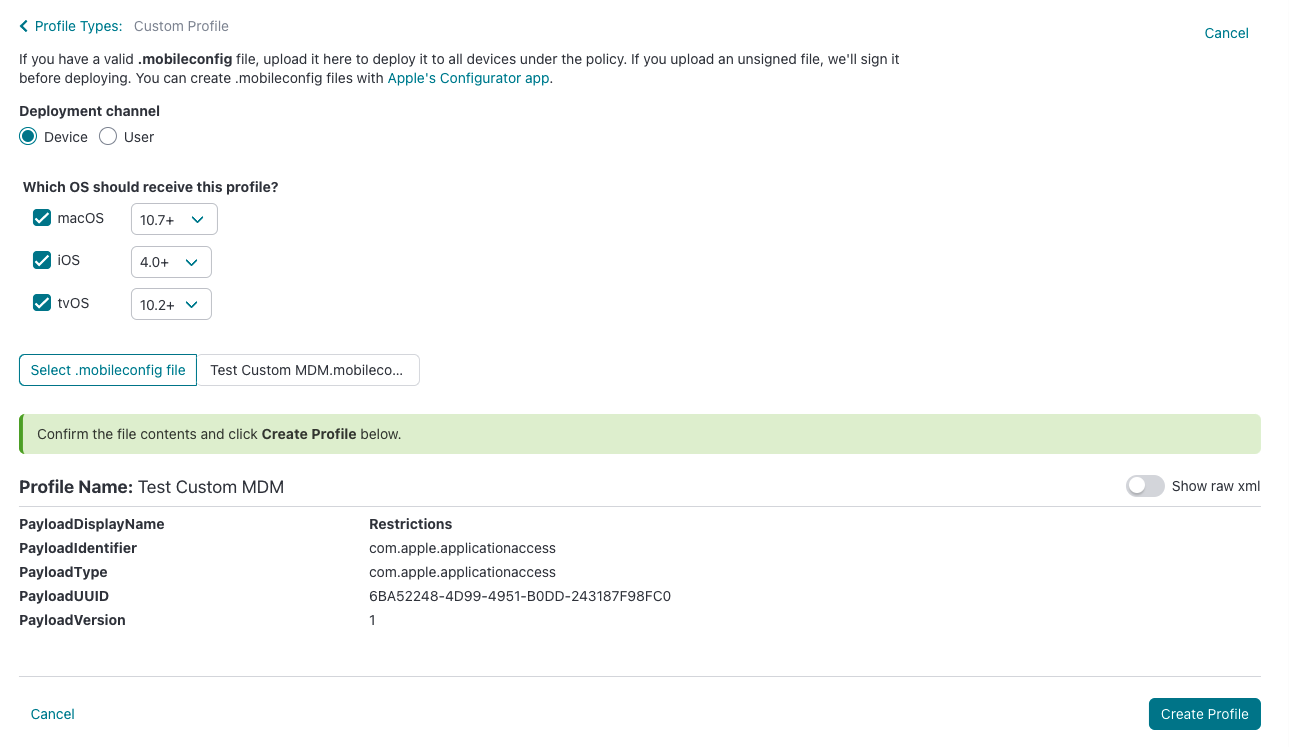Click the back chevron beside Profile Types

(24, 26)
